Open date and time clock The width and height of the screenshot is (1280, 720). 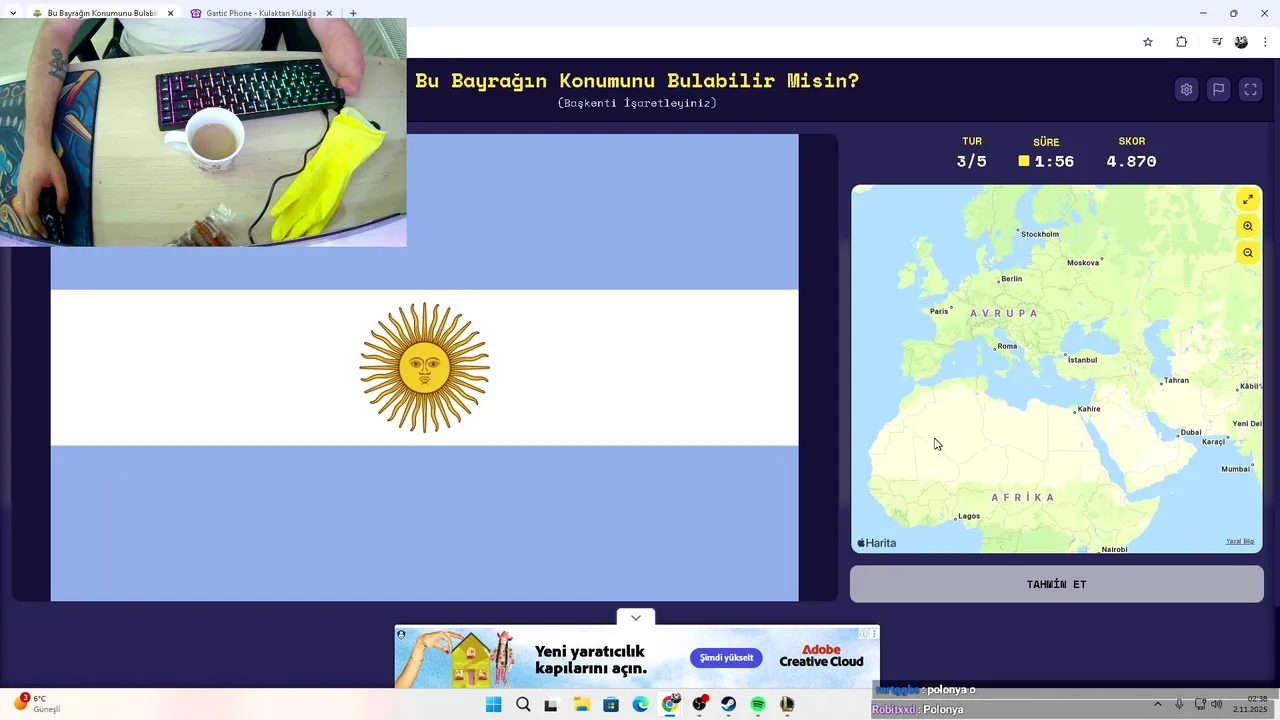pos(1250,704)
